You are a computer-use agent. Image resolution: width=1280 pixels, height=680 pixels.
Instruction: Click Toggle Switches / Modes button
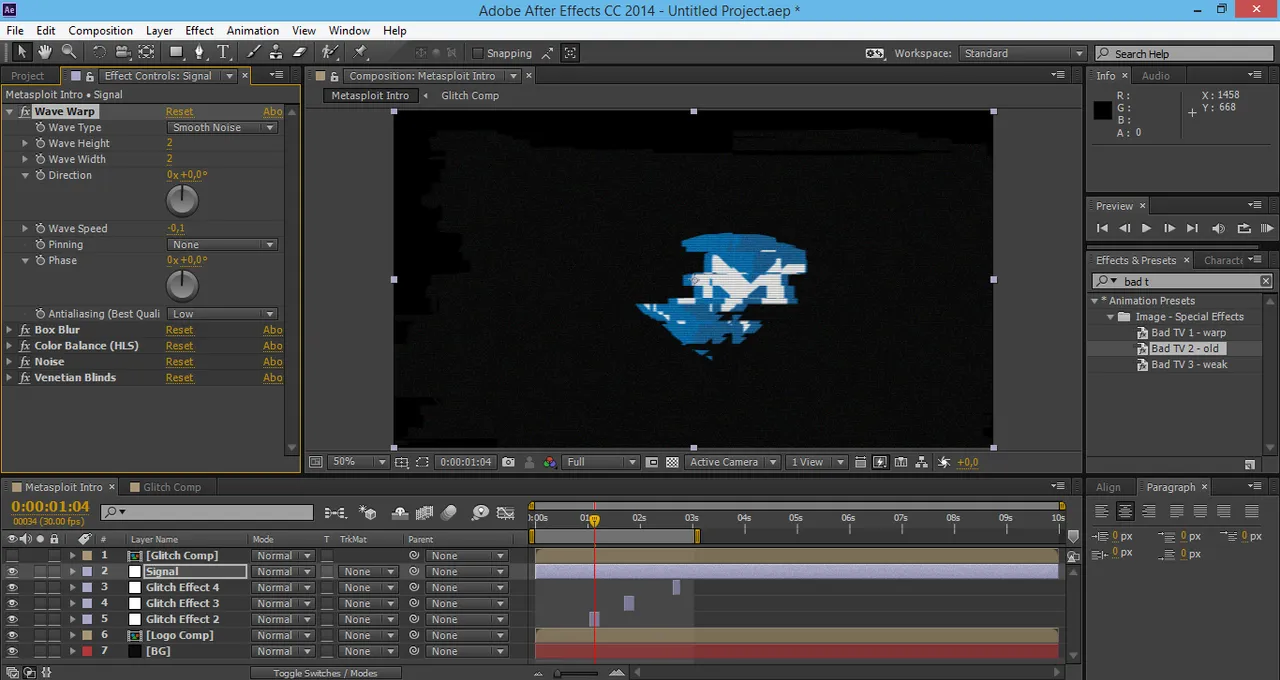[325, 673]
